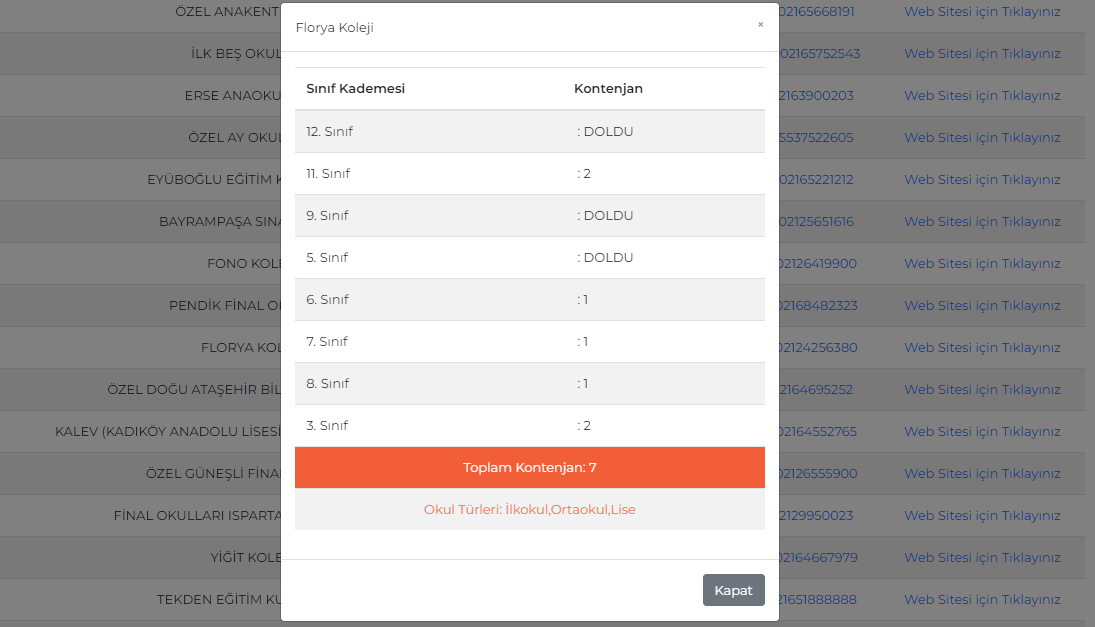Select the 12. Sınıf row in the table
Image resolution: width=1095 pixels, height=627 pixels.
[x=529, y=131]
